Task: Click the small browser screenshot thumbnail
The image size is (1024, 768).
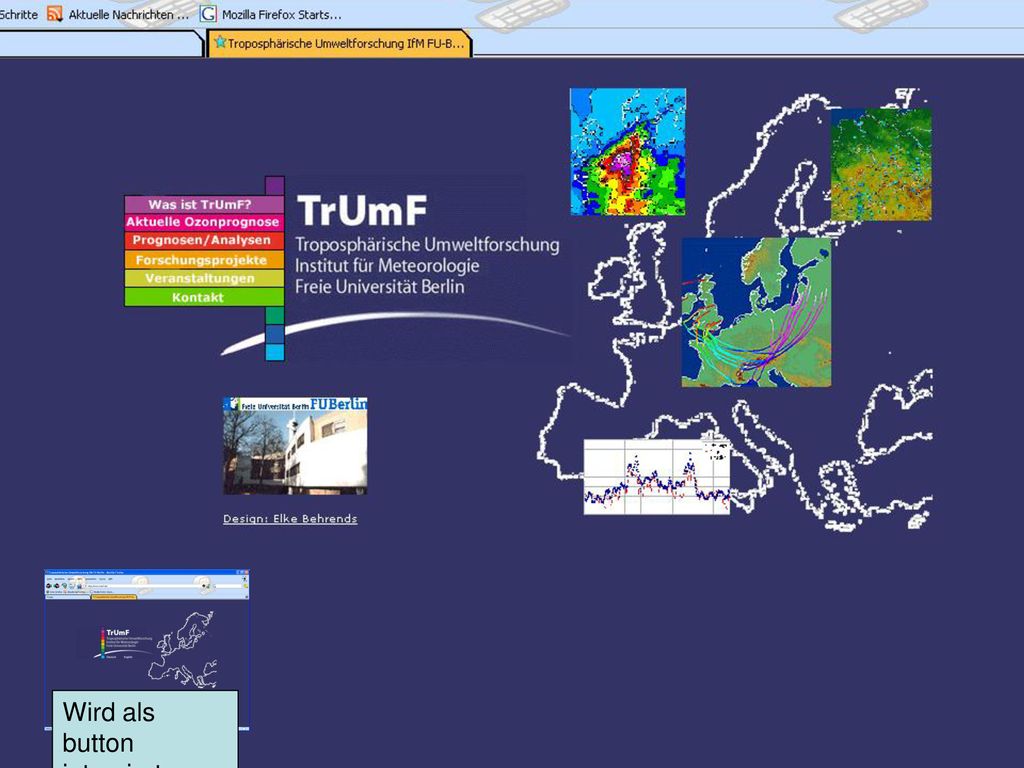Action: point(147,630)
